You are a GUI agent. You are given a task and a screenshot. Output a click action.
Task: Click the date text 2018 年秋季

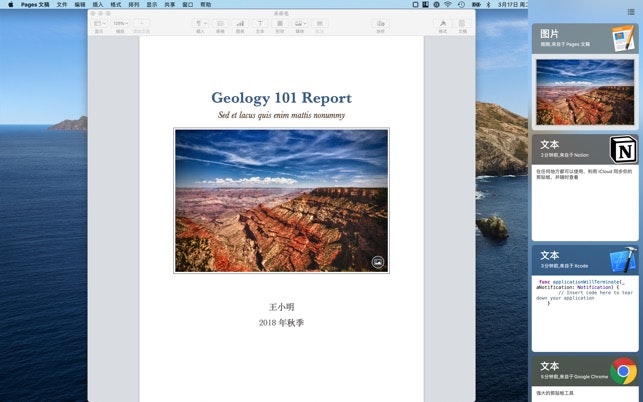click(281, 323)
